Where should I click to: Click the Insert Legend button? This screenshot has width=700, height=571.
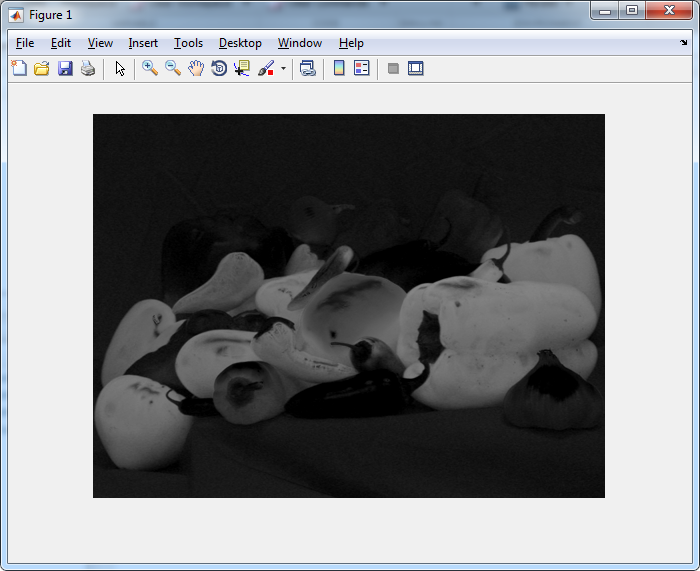362,69
